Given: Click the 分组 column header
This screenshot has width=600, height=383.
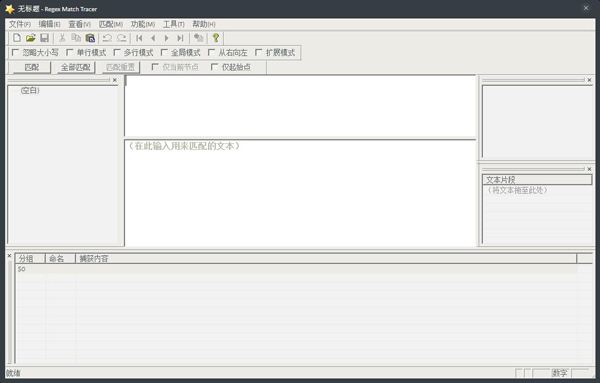Looking at the screenshot, I should pos(30,259).
